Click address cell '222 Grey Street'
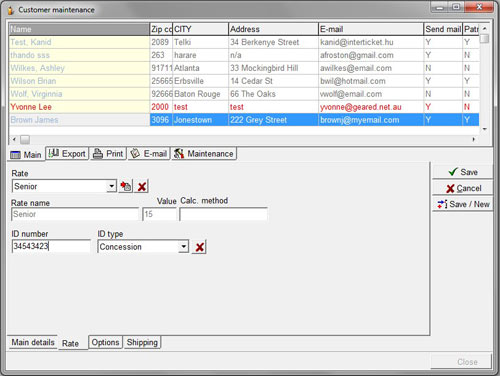The width and height of the screenshot is (500, 376). pyautogui.click(x=273, y=120)
